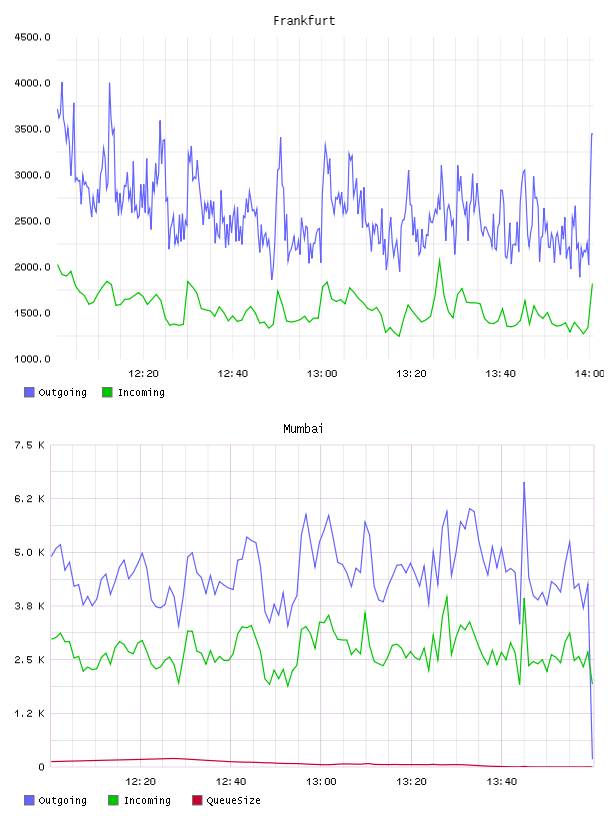The image size is (608, 816).
Task: Click the QueueSize label in Mumbai legend
Action: [x=233, y=800]
